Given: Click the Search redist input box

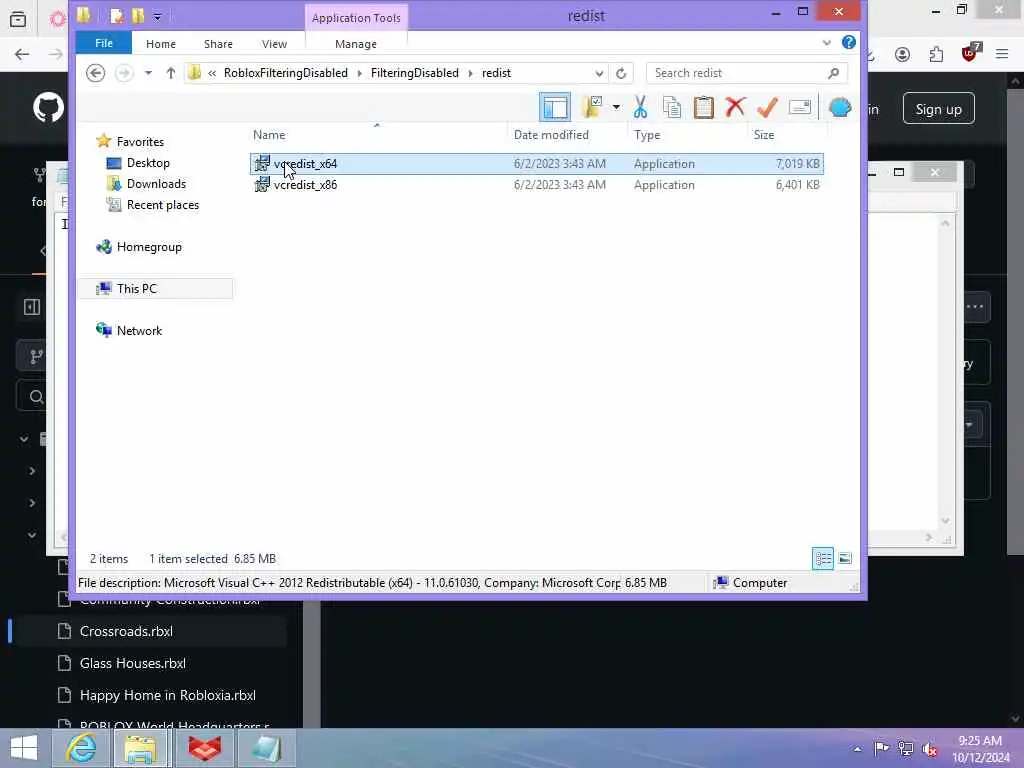Looking at the screenshot, I should click(x=746, y=73).
